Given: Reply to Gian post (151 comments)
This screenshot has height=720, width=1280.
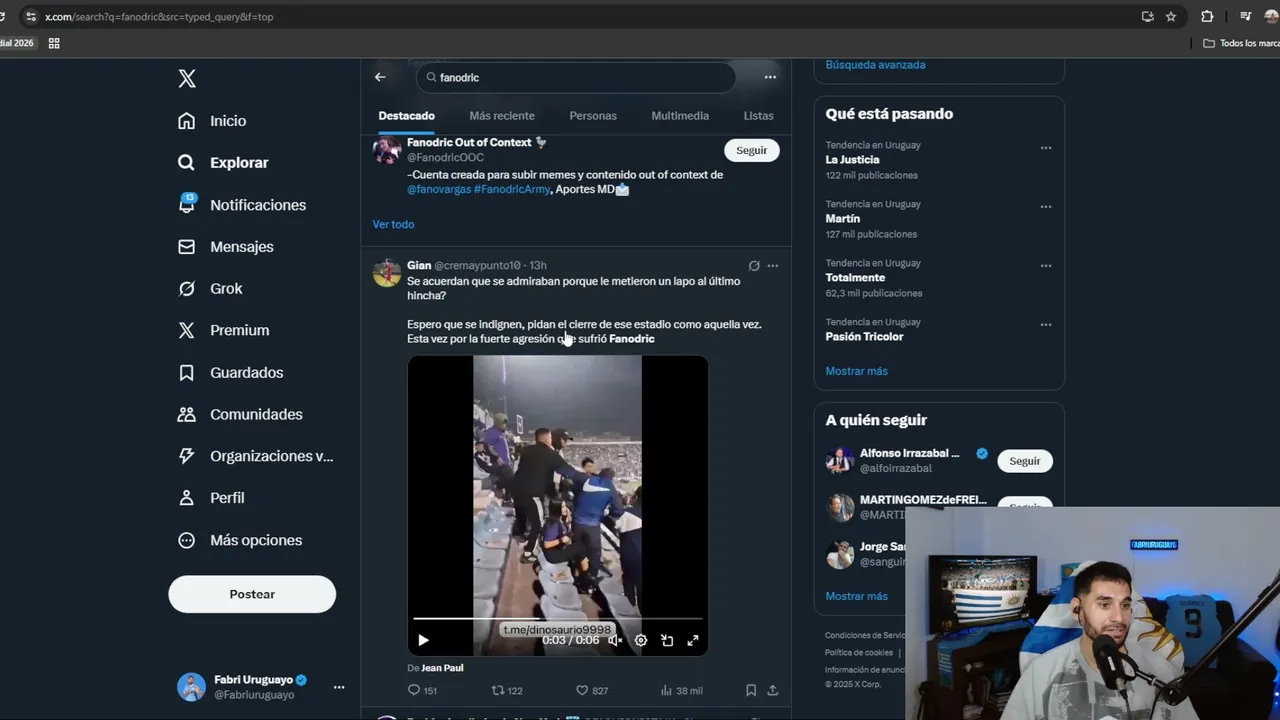Looking at the screenshot, I should pos(423,690).
